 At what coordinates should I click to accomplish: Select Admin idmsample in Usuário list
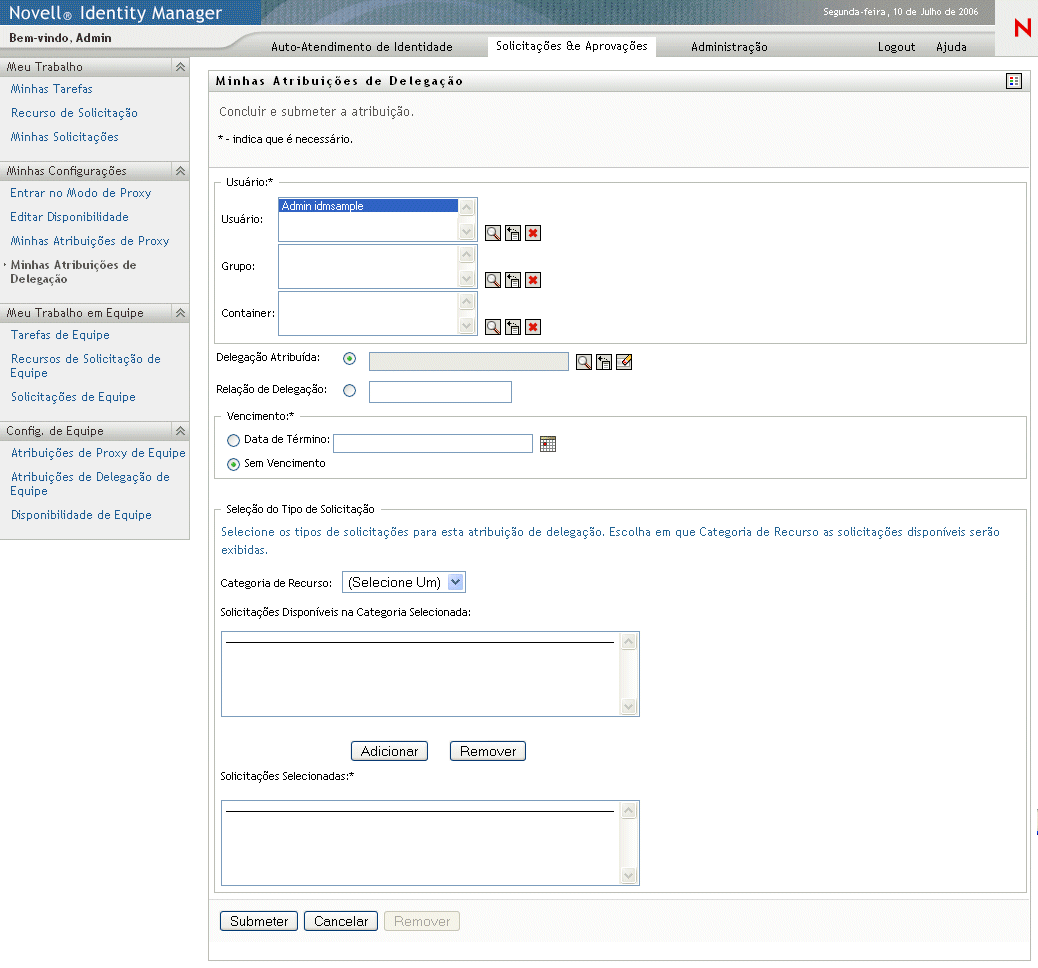tap(368, 206)
